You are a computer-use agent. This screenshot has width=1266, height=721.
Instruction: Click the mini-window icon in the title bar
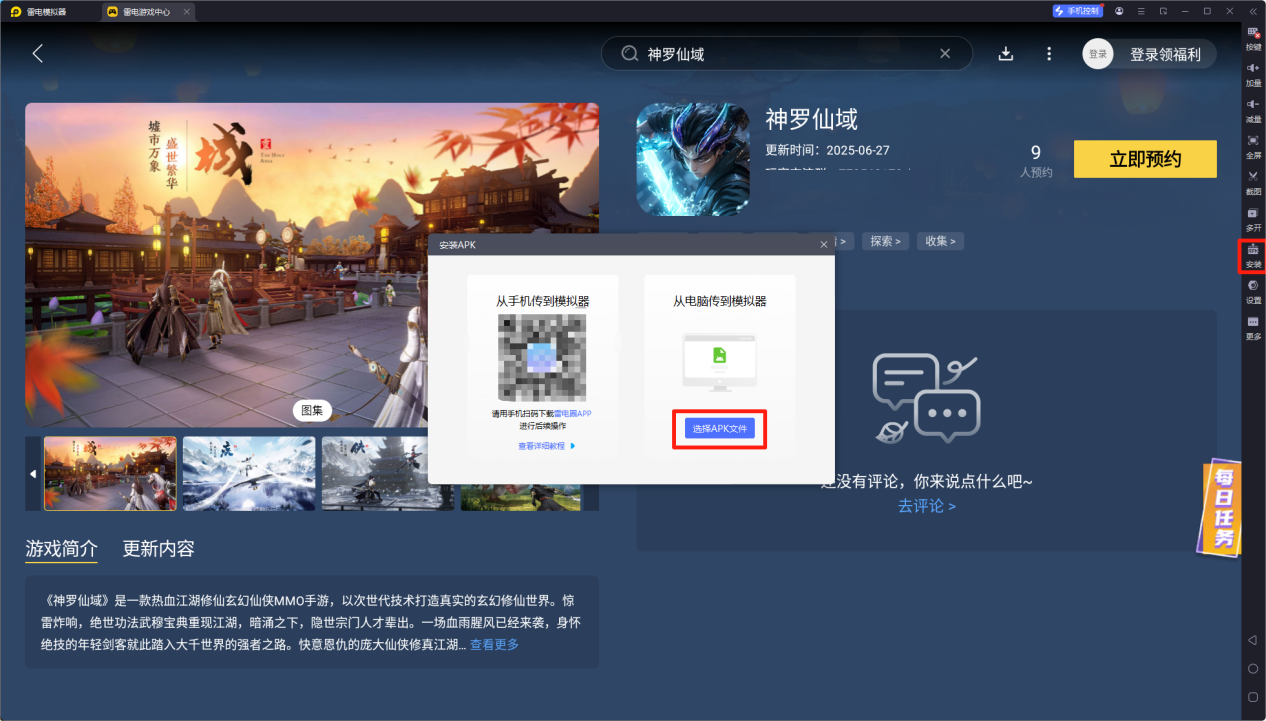1163,11
